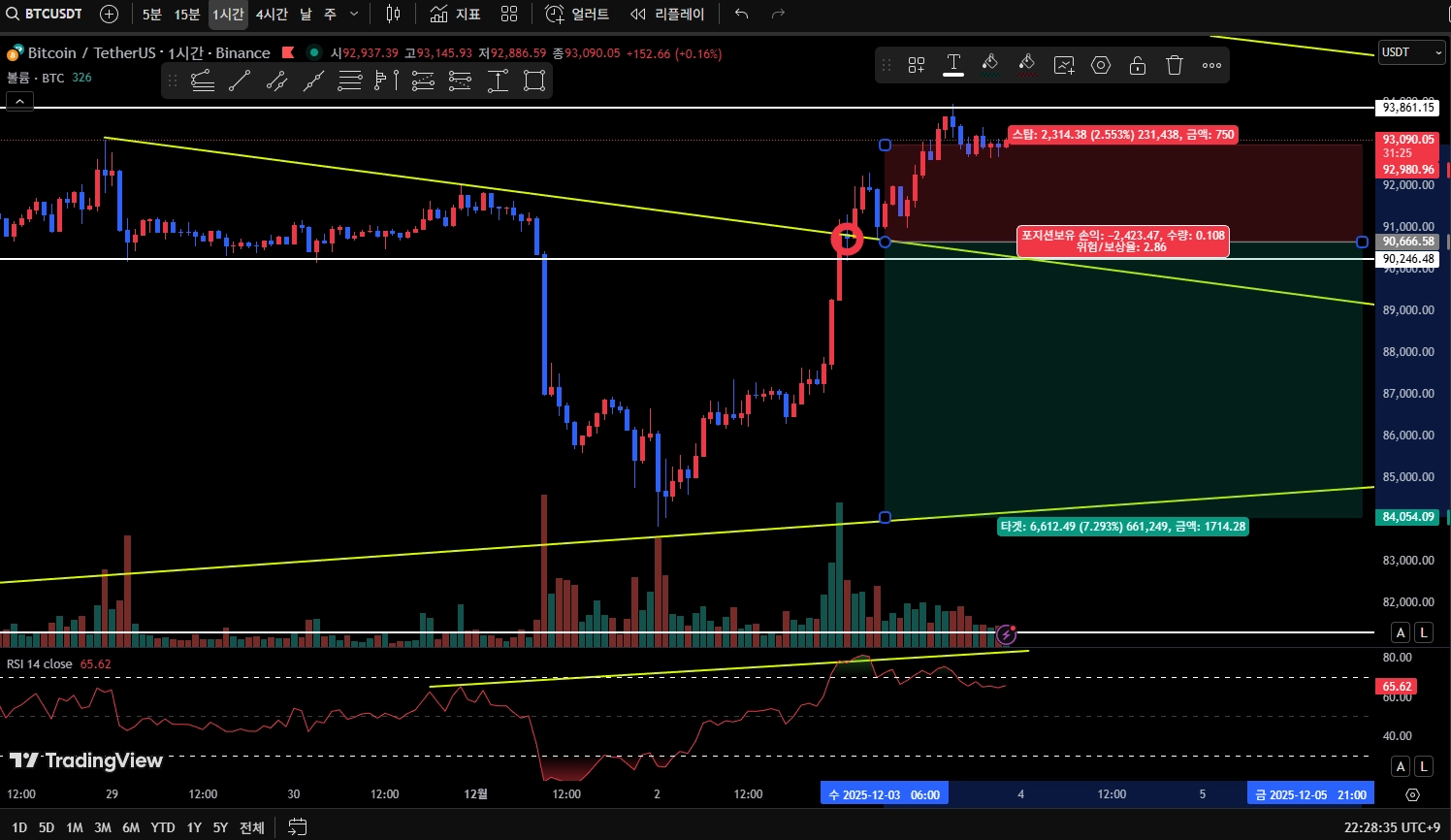The height and width of the screenshot is (840, 1451).
Task: Select the 1시간 timeframe
Action: tap(229, 14)
